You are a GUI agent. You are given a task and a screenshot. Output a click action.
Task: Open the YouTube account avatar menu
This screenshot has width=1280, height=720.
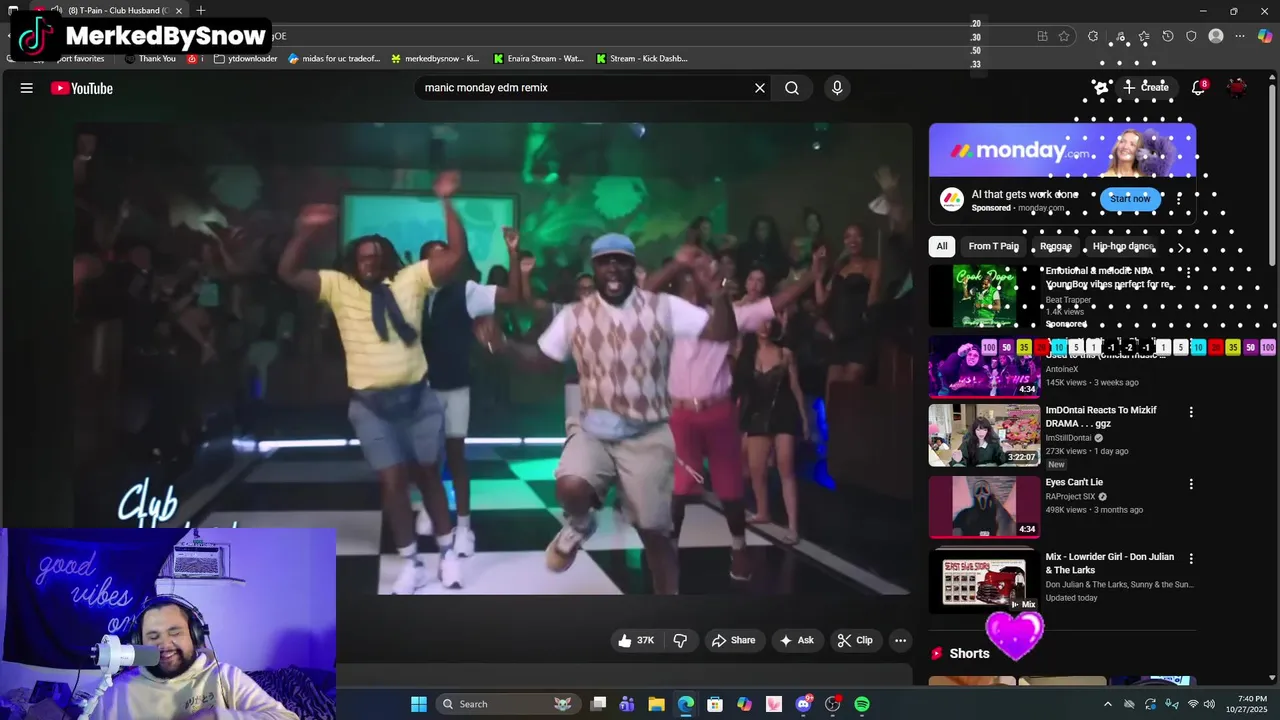1237,88
